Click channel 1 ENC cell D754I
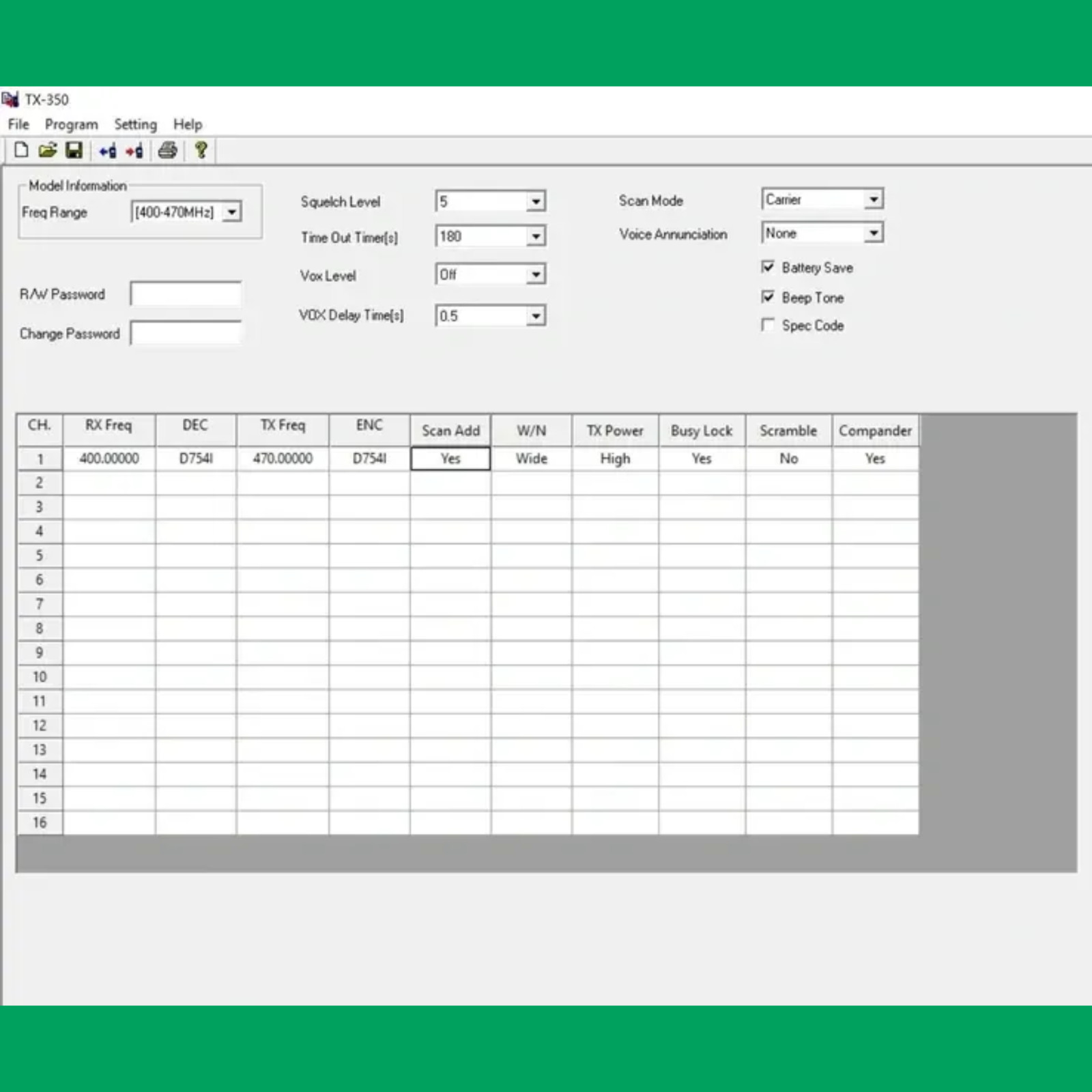 pyautogui.click(x=369, y=459)
